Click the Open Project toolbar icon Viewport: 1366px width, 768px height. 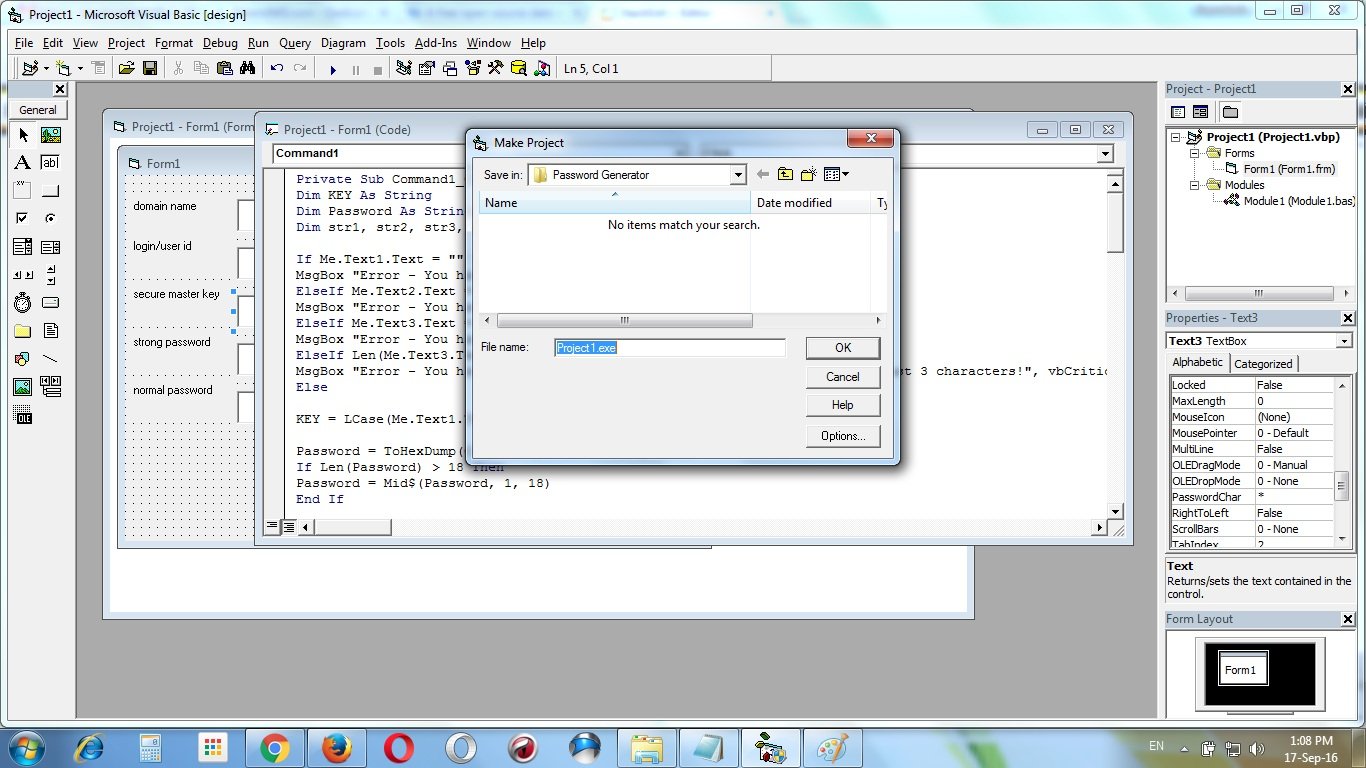[126, 68]
